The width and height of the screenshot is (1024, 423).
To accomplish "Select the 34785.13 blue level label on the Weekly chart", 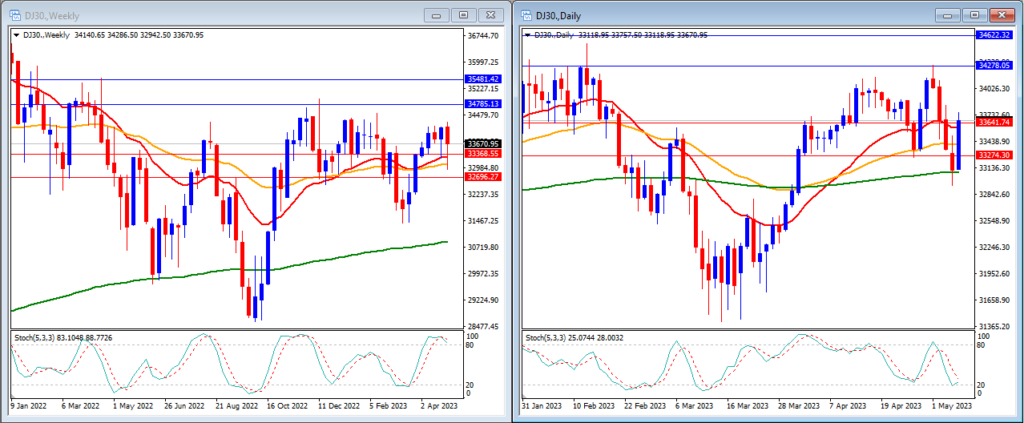I will click(x=483, y=104).
